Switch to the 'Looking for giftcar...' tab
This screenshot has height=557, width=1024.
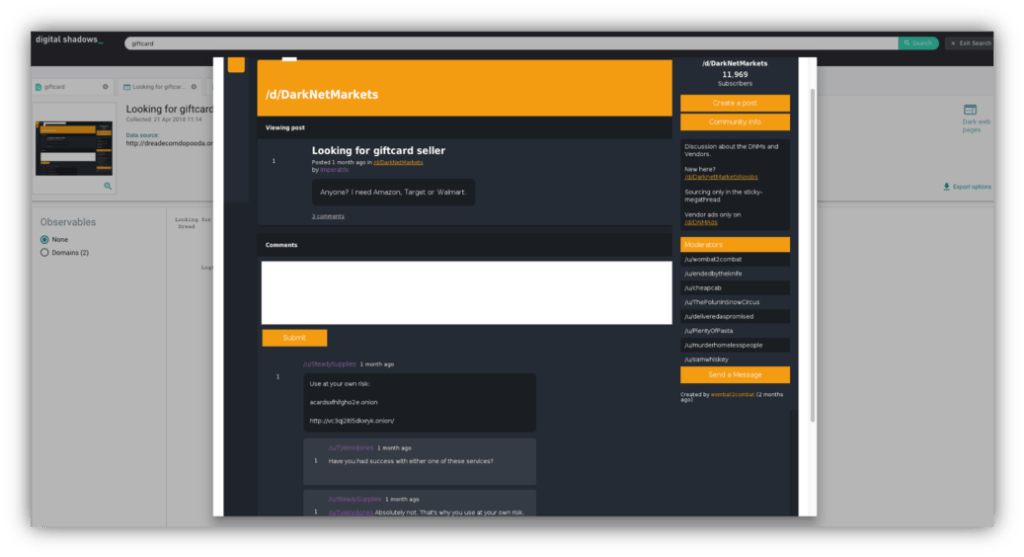161,87
